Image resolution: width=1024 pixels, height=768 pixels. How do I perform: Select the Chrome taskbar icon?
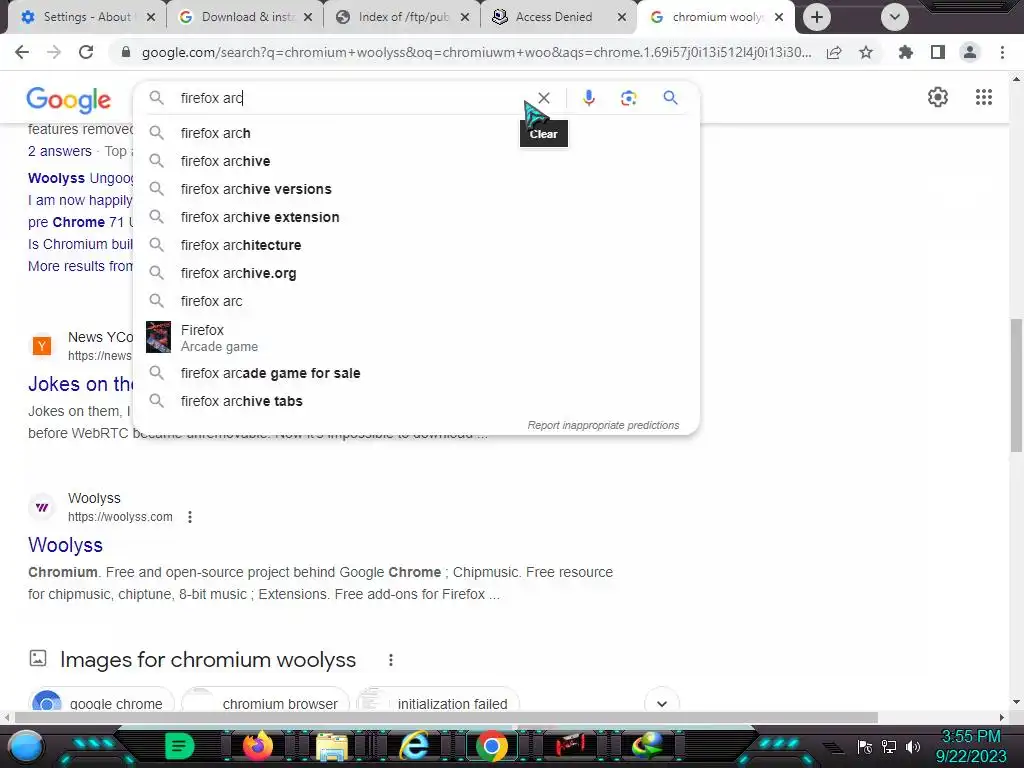coord(491,746)
